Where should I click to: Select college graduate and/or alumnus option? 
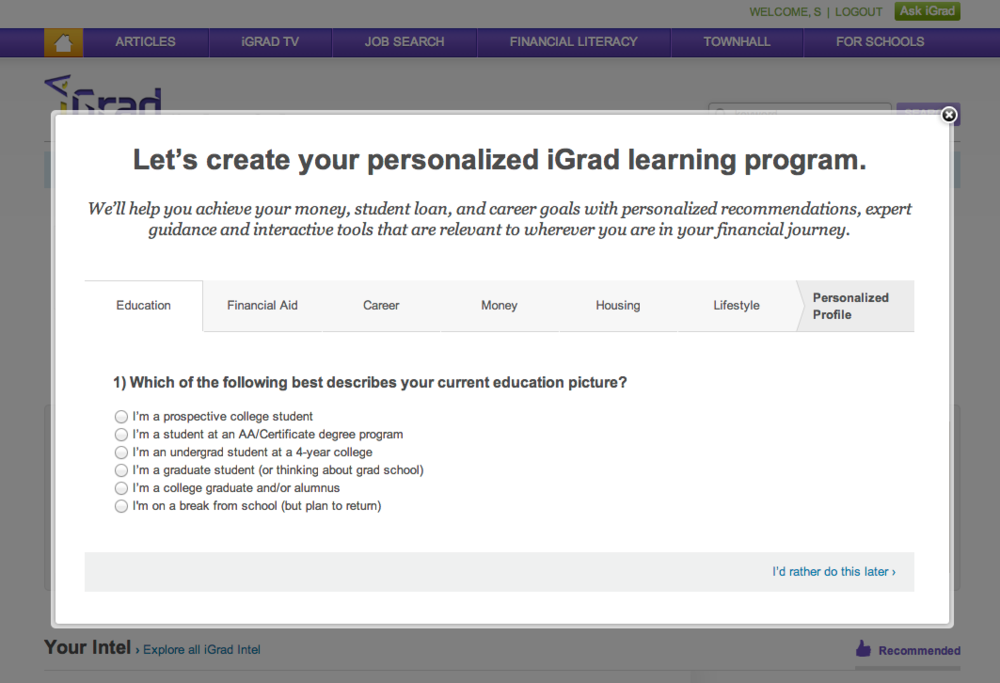tap(121, 488)
